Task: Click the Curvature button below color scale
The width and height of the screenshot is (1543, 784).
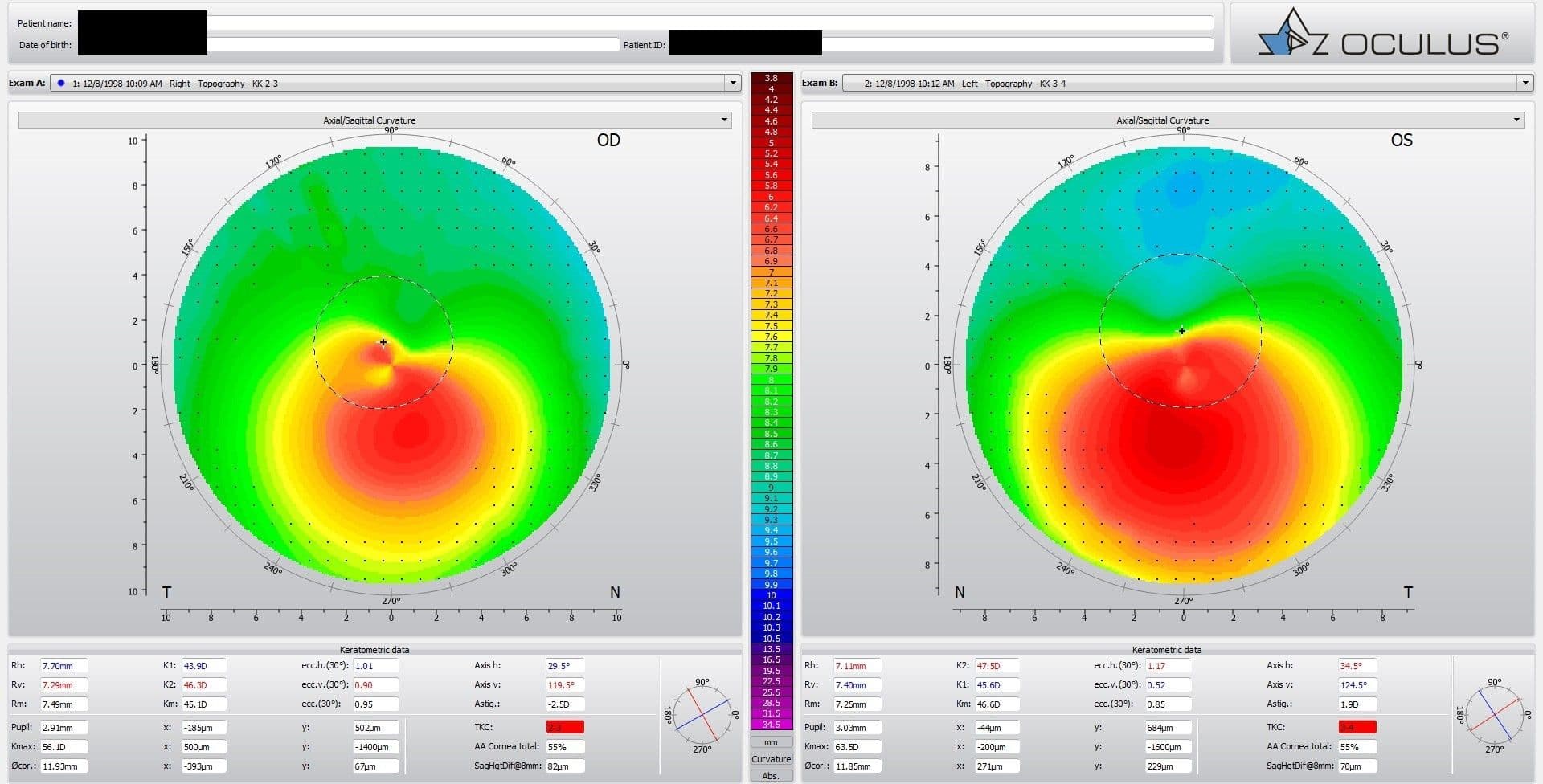Action: click(x=771, y=759)
